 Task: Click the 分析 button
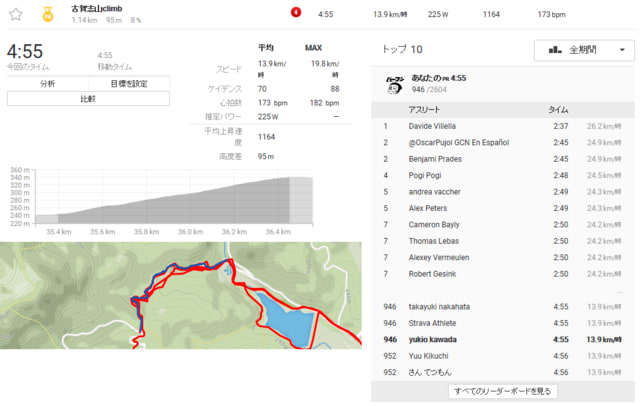tap(48, 84)
